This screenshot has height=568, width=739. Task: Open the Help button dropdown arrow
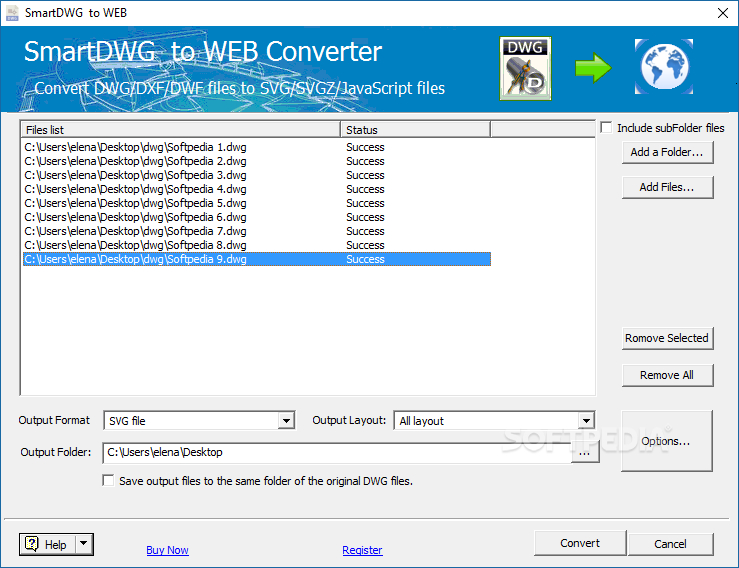point(83,544)
